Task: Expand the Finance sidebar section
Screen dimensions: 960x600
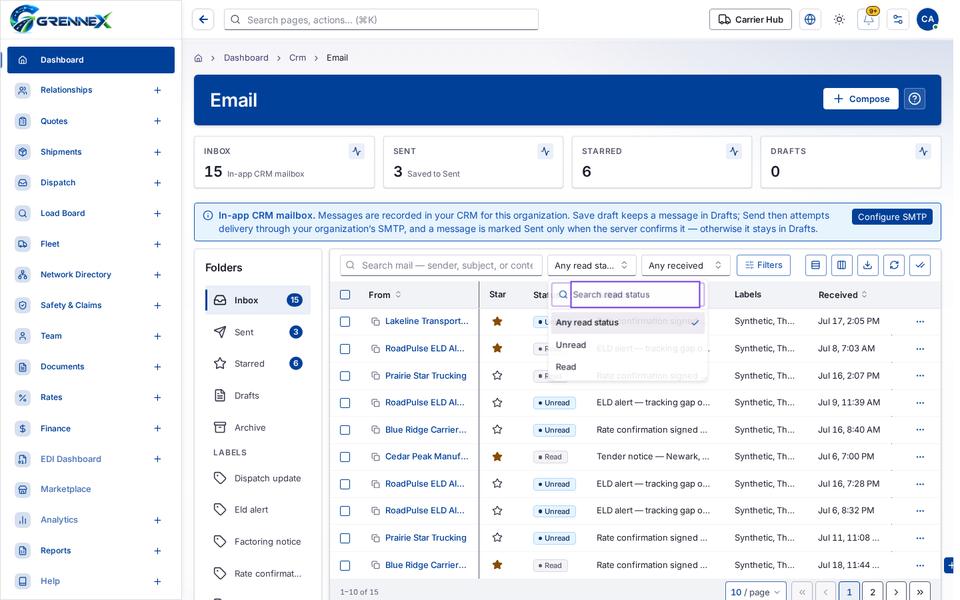Action: [157, 429]
